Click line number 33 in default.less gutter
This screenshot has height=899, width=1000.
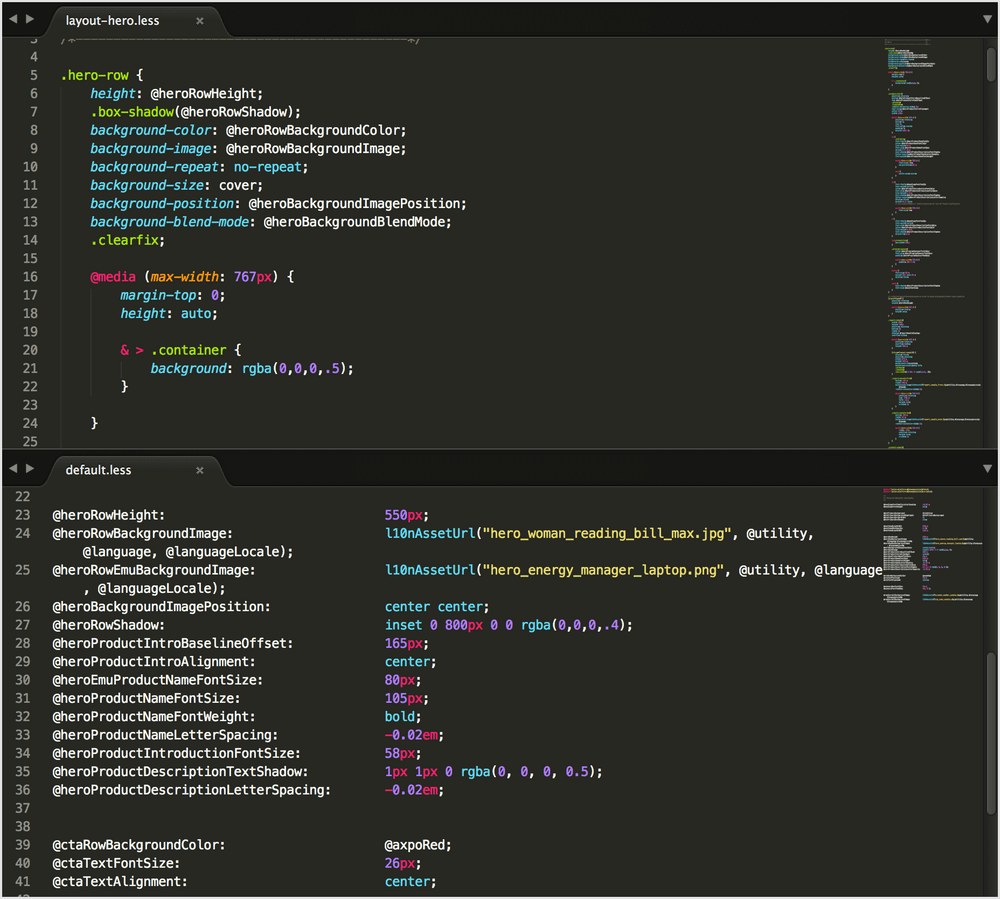pyautogui.click(x=22, y=734)
